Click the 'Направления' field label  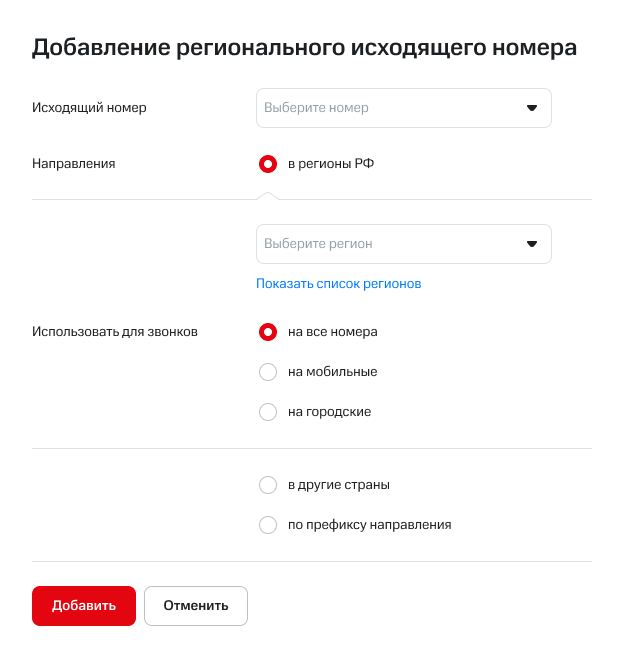74,164
